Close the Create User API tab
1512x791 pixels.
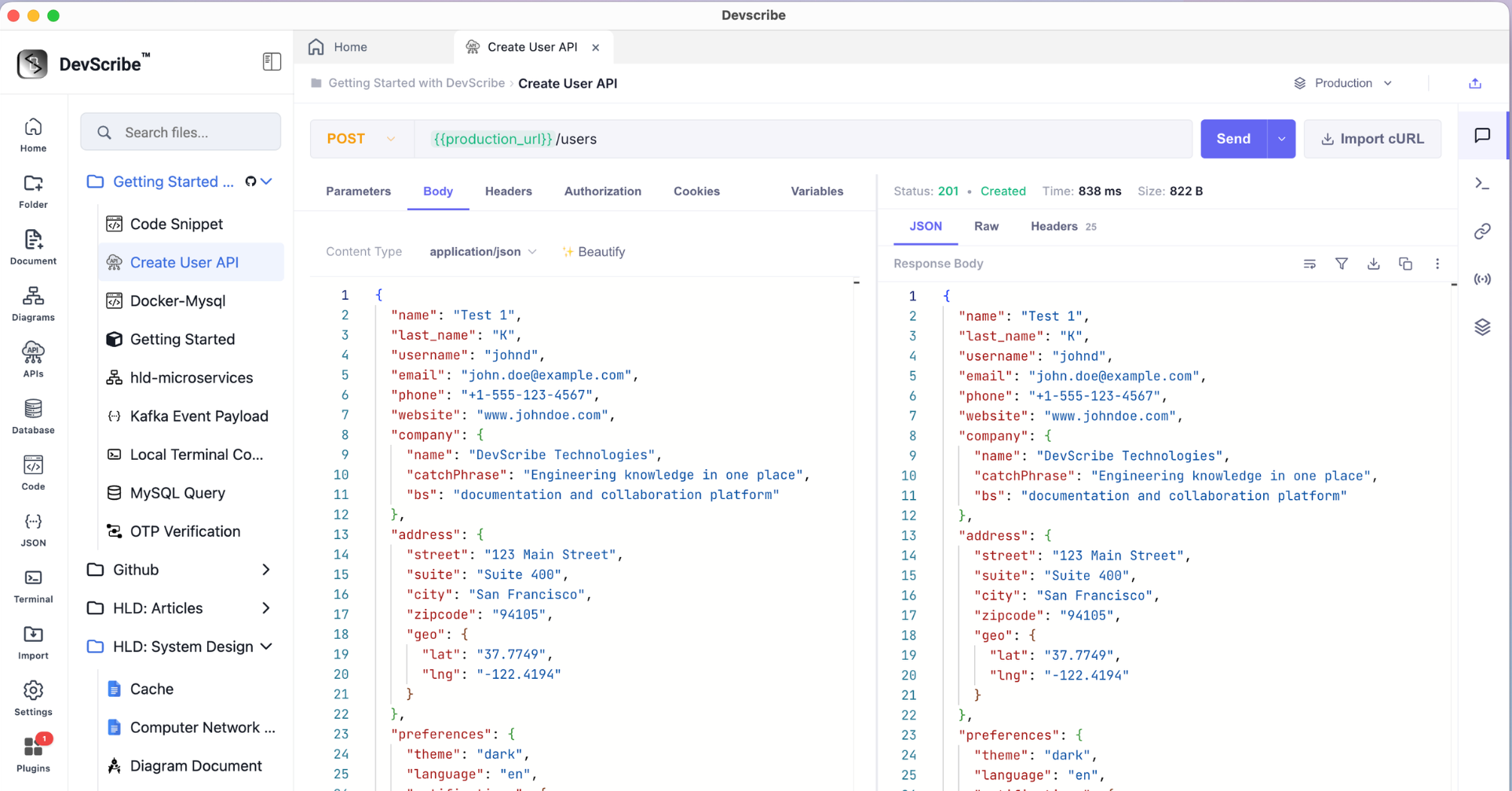[x=596, y=48]
